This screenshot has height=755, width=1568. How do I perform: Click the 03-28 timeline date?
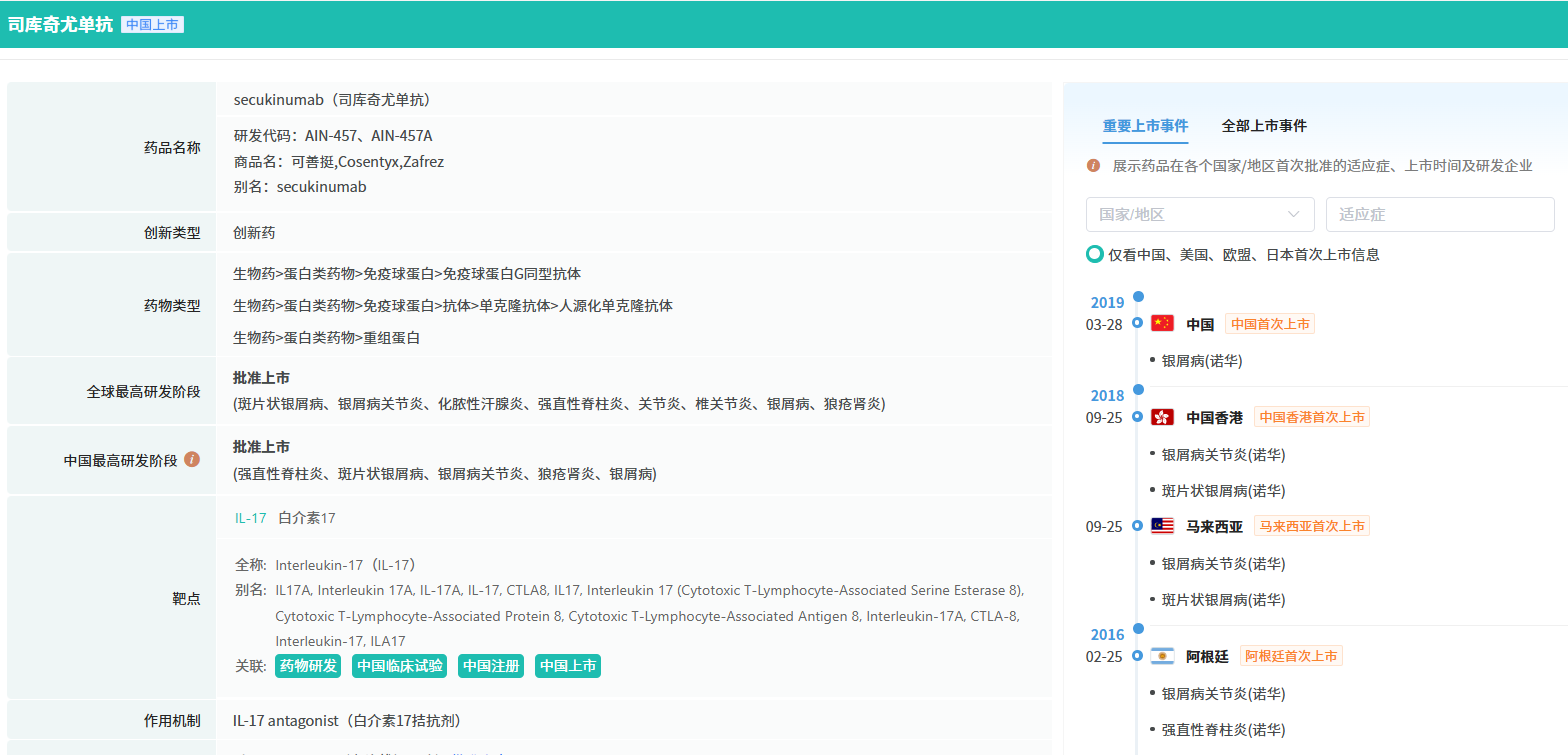click(1104, 325)
